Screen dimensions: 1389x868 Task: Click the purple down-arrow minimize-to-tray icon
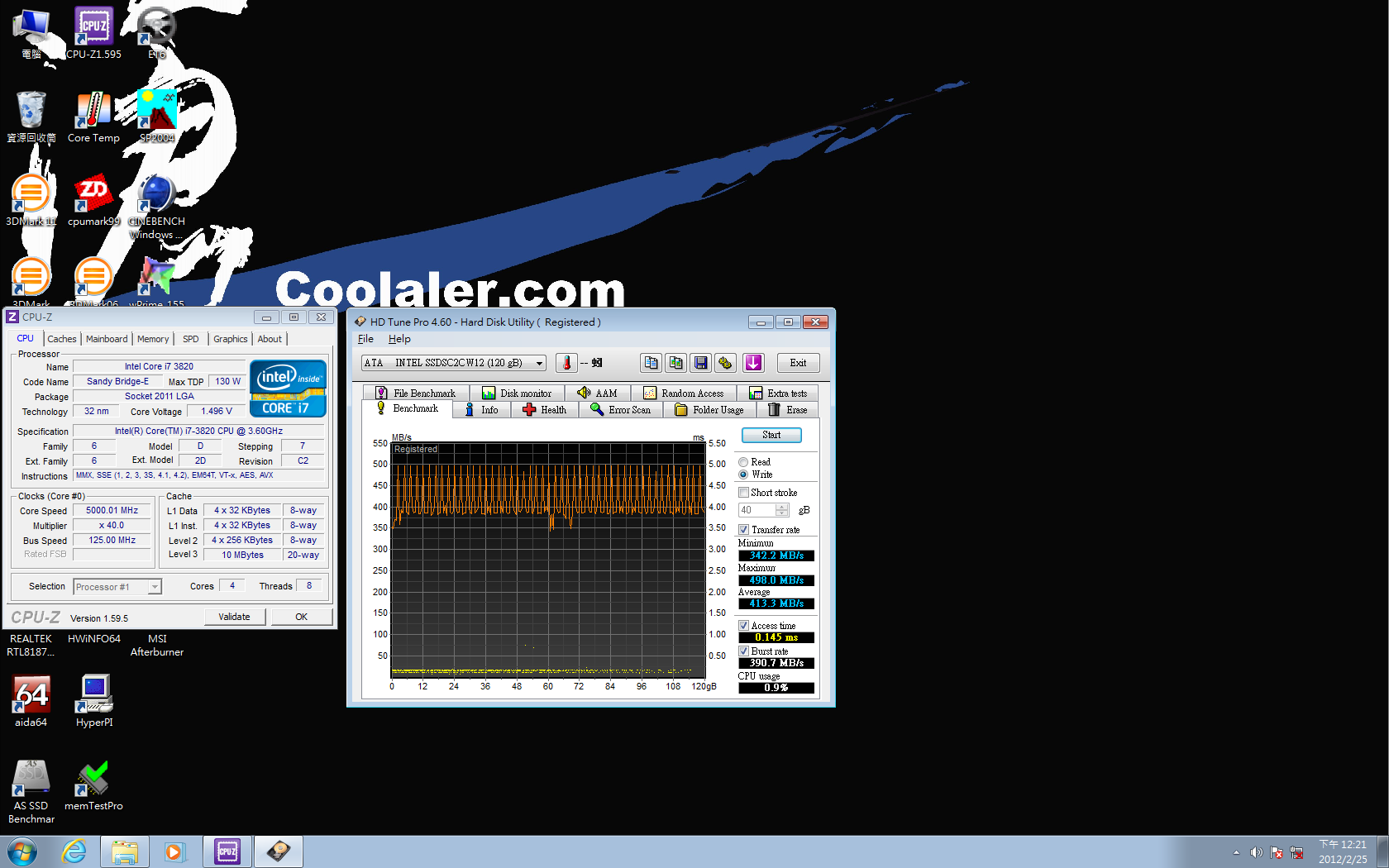coord(753,363)
